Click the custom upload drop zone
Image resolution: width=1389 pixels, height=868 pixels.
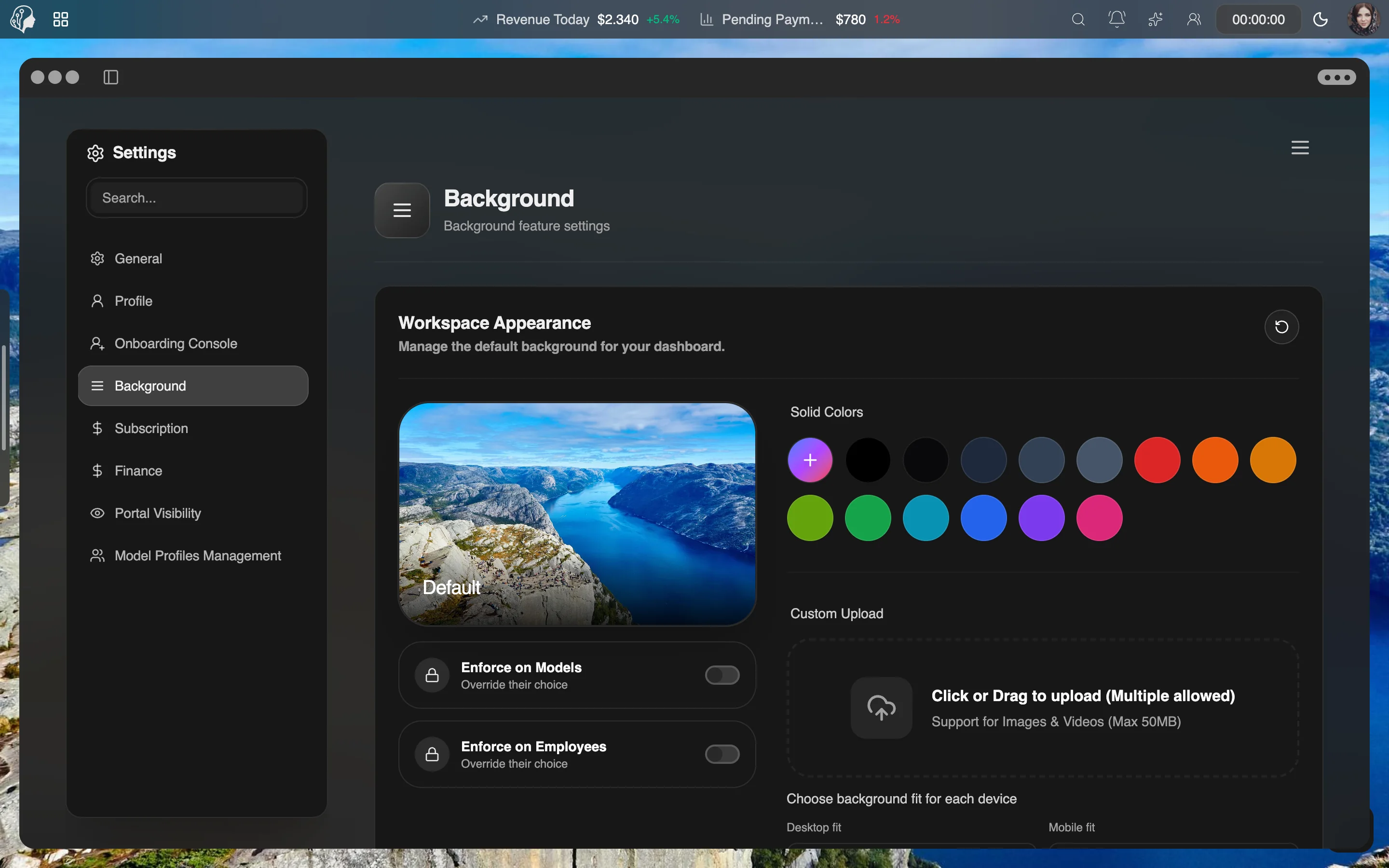click(x=1042, y=708)
